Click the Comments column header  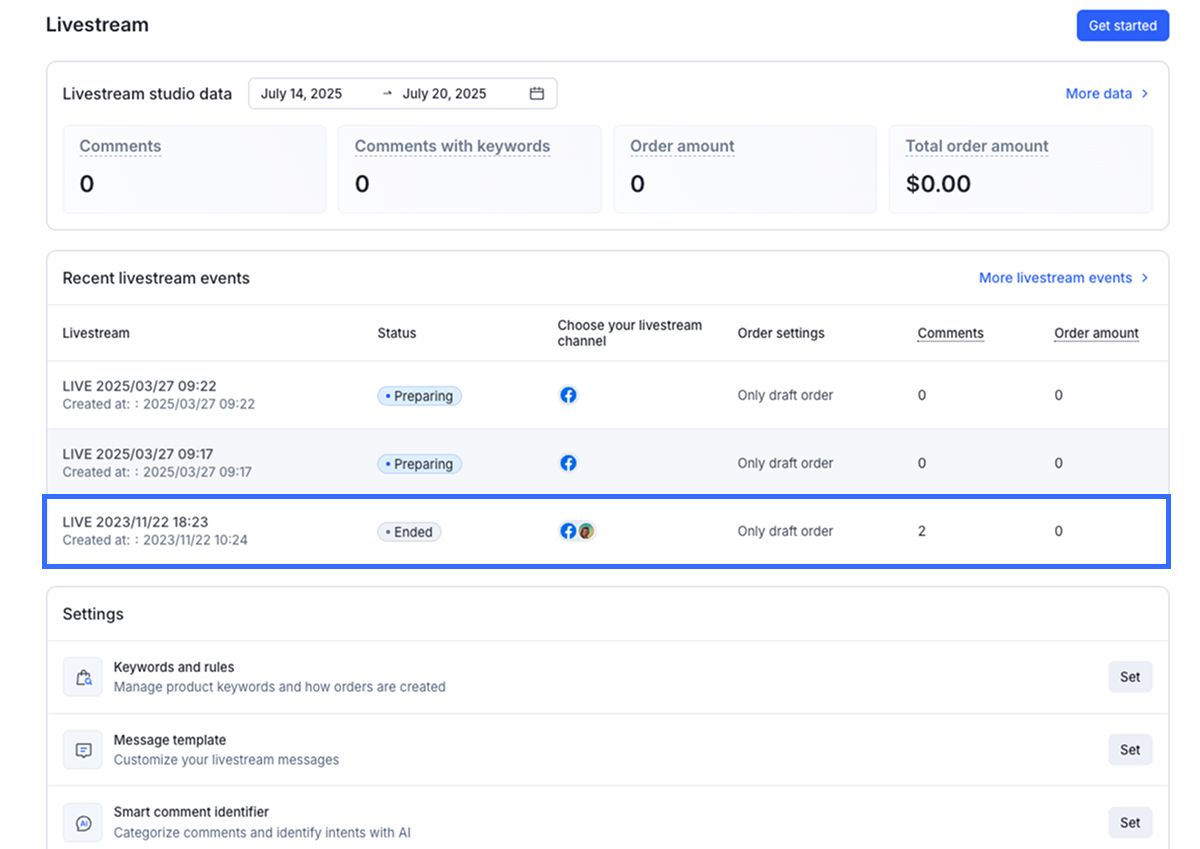tap(950, 333)
